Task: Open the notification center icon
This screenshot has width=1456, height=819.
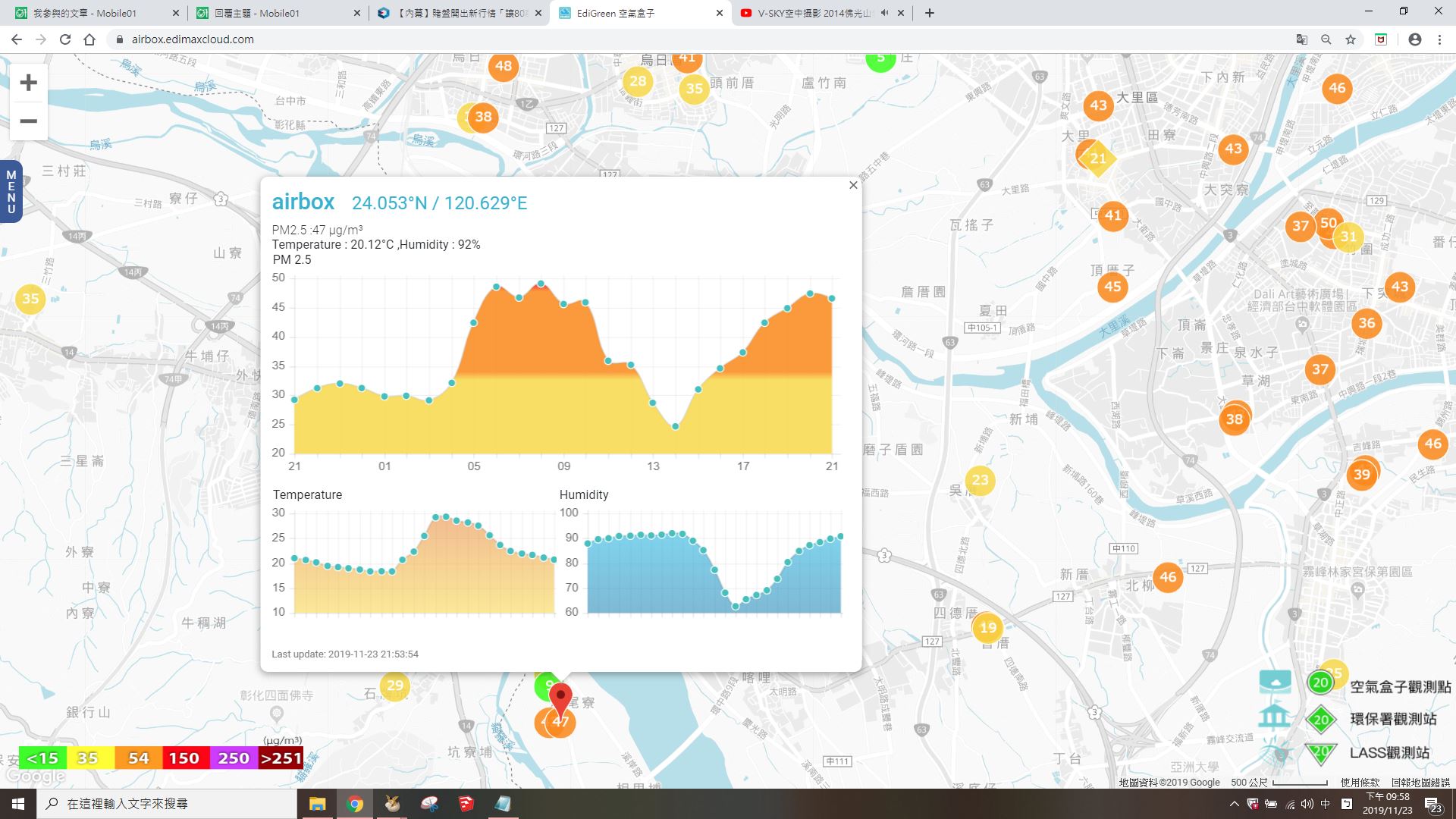Action: click(1432, 805)
